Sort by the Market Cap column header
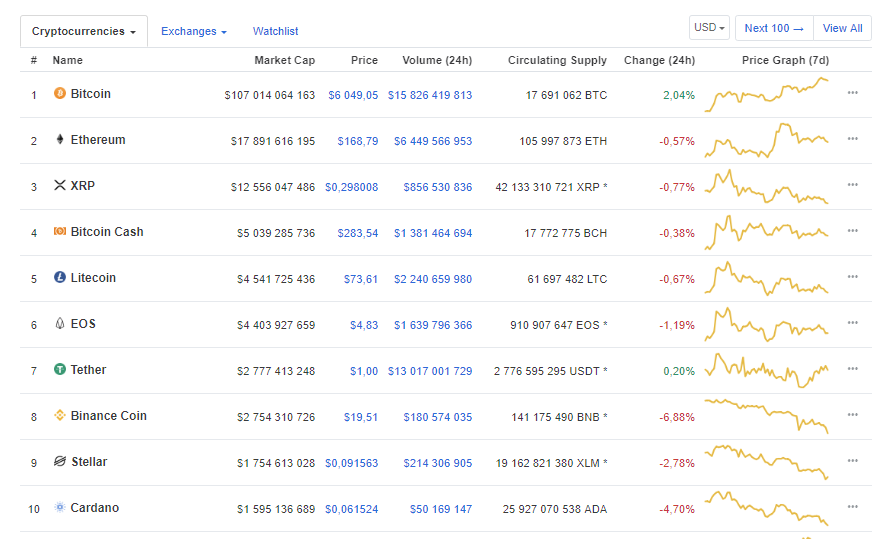Viewport: 890px width, 539px height. [x=284, y=60]
